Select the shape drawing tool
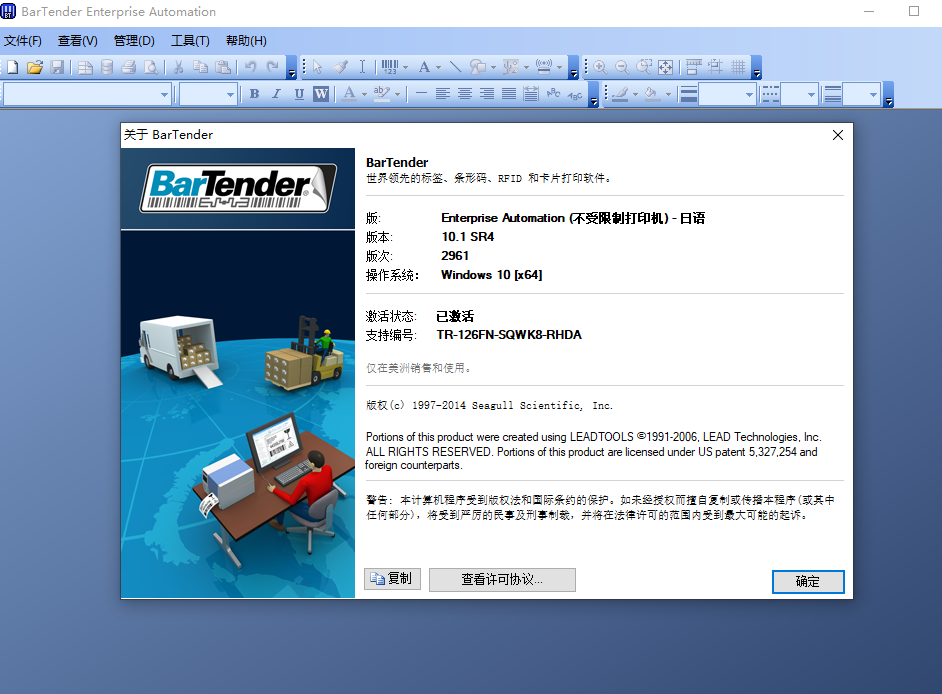The image size is (942, 694). 478,67
